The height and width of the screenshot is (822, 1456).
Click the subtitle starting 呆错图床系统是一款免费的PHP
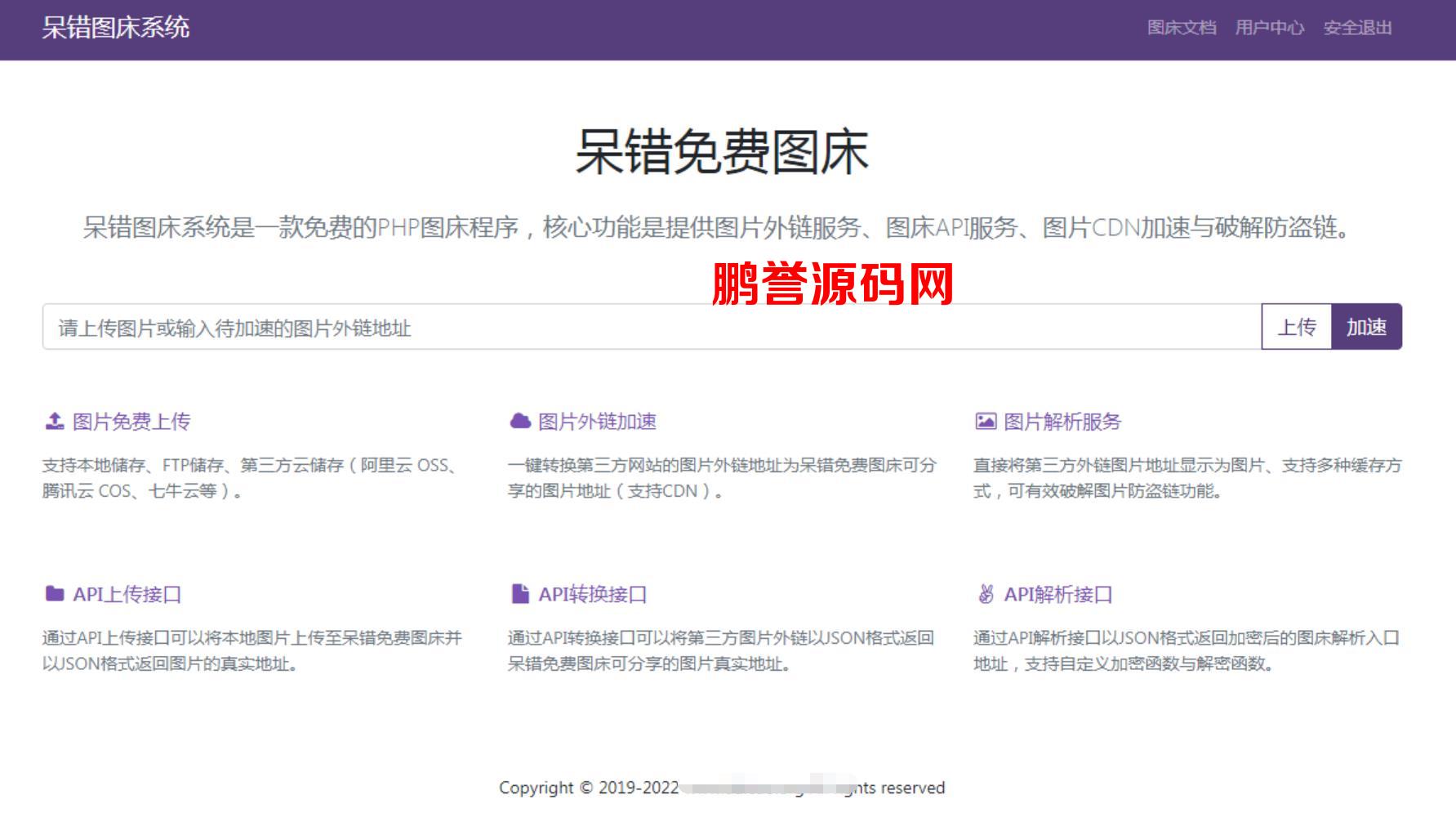[x=715, y=227]
